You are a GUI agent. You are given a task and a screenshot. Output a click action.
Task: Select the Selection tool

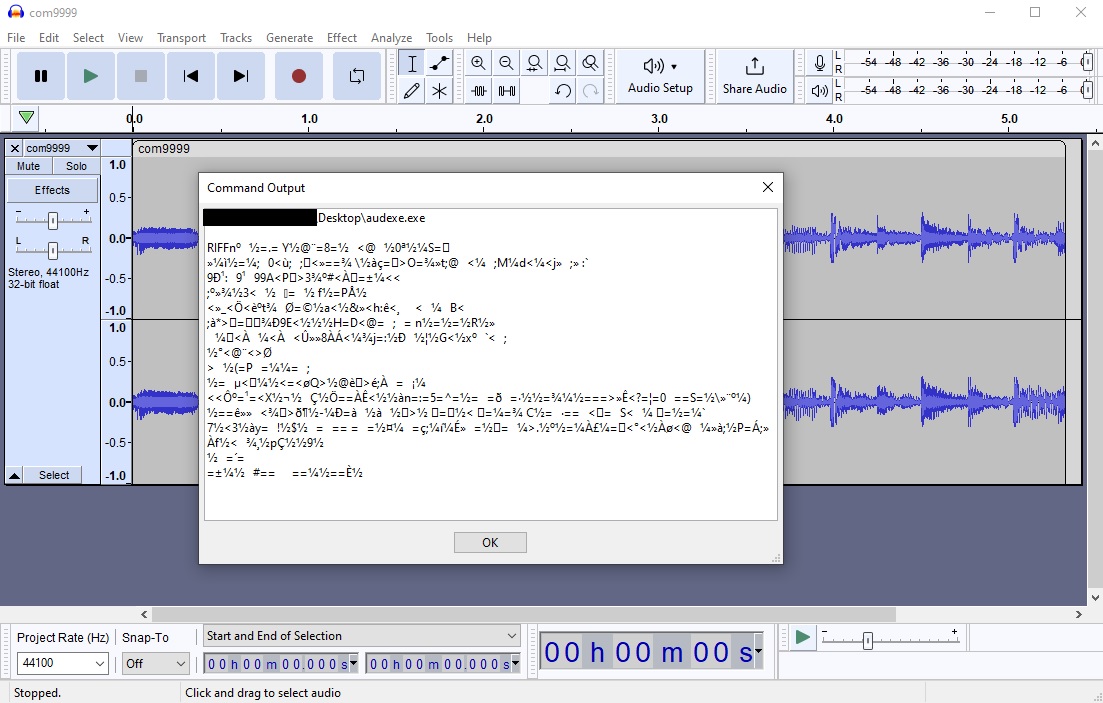click(x=412, y=62)
